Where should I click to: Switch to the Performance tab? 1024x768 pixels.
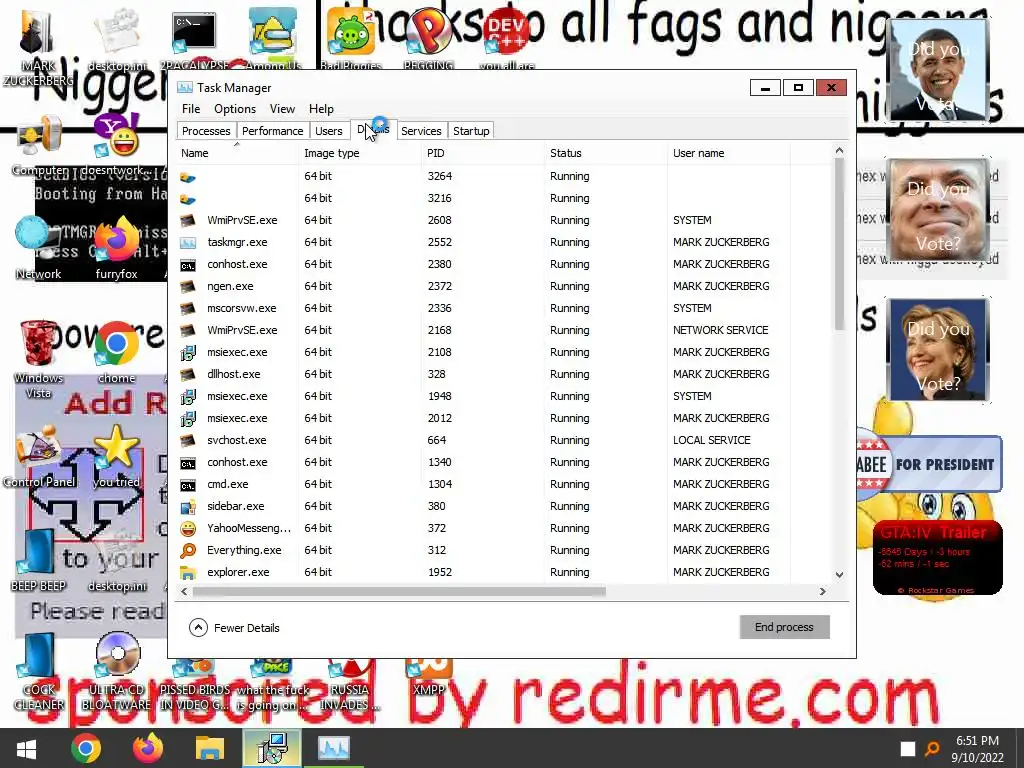272,131
